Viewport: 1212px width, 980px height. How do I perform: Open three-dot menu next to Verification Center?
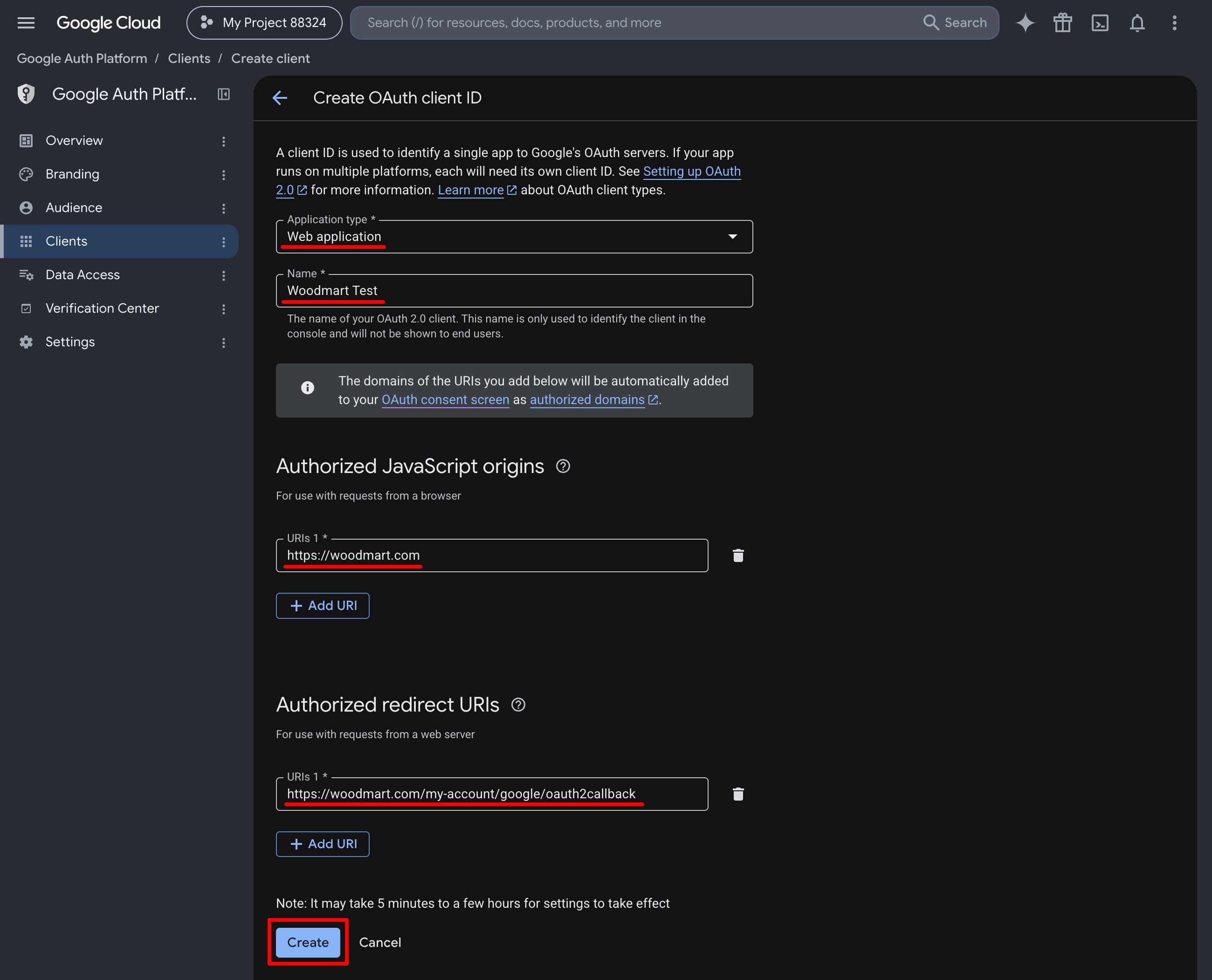point(224,309)
